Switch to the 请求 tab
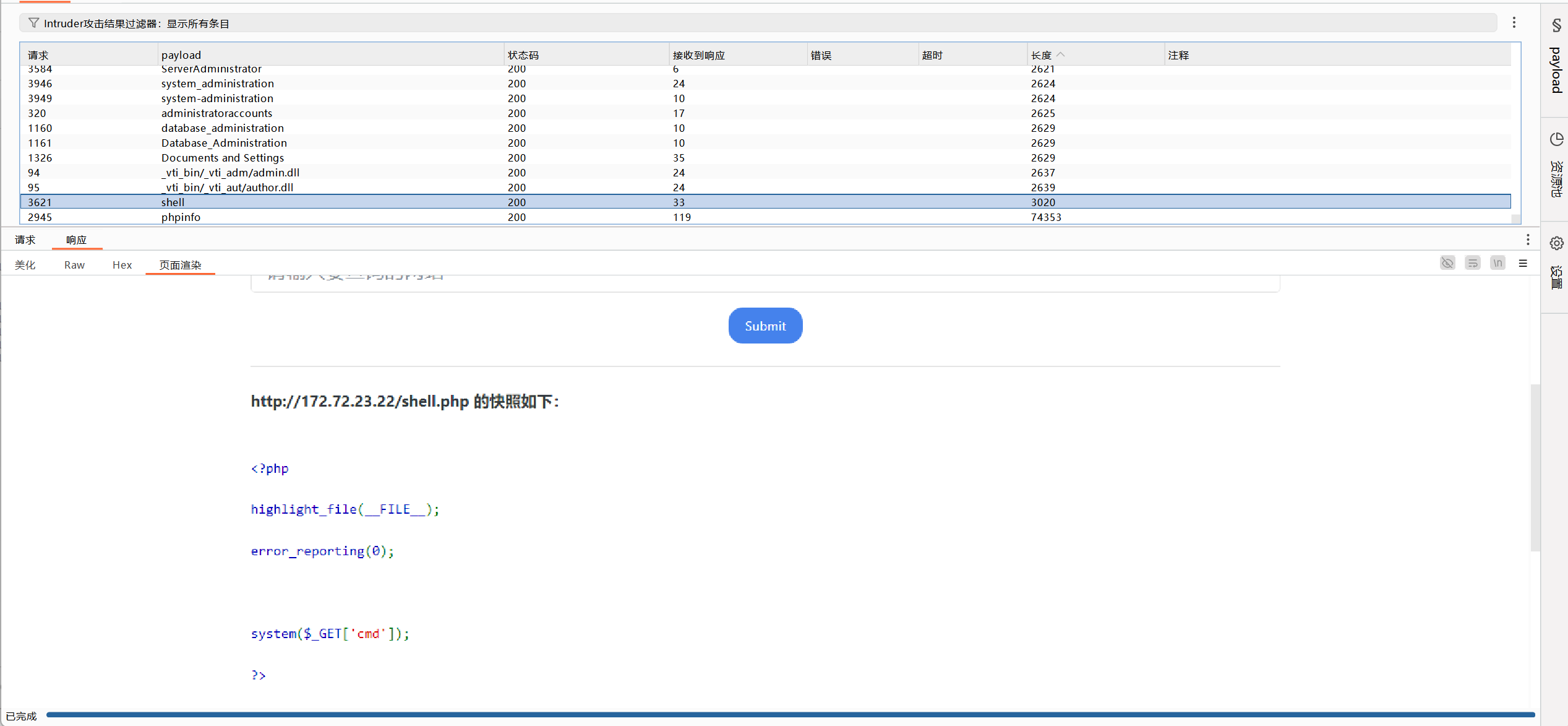This screenshot has width=1568, height=726. (x=25, y=240)
